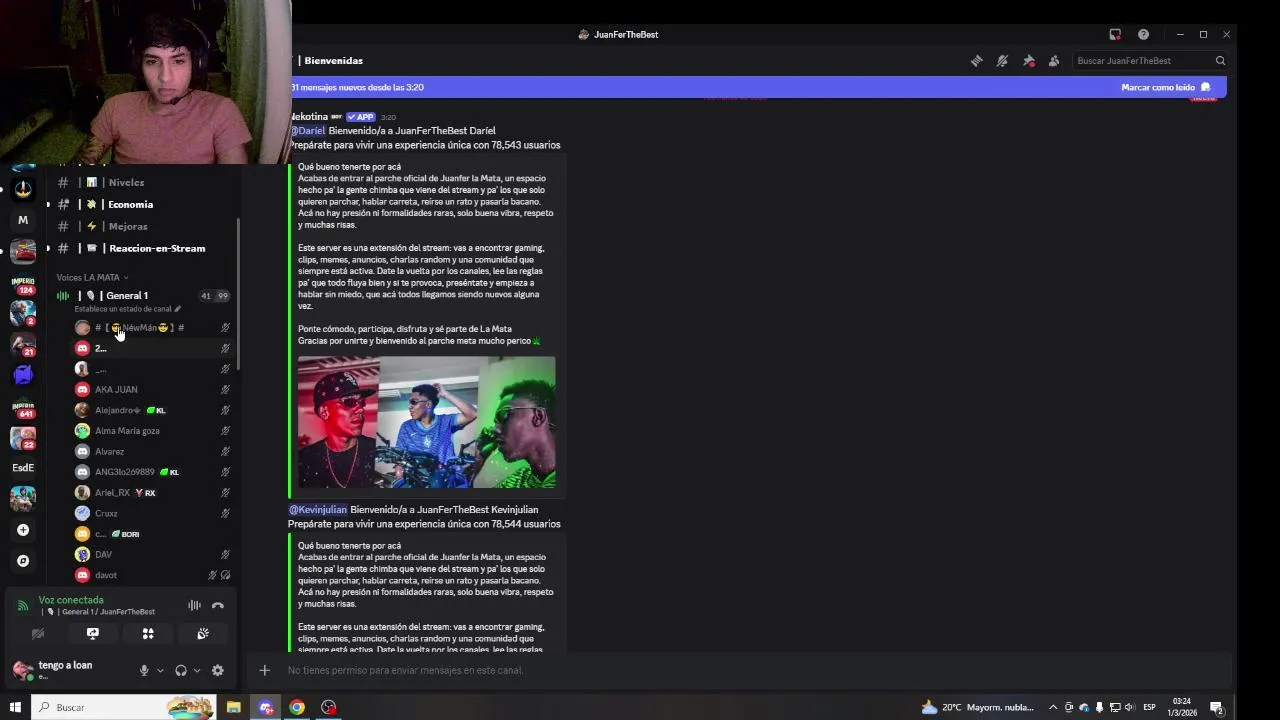Screen dimensions: 1280x720
Task: Open the M server icon
Action: tap(23, 220)
